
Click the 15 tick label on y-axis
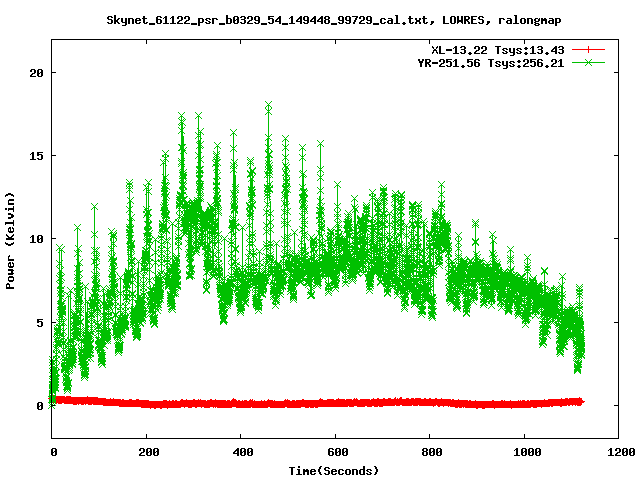pos(35,156)
